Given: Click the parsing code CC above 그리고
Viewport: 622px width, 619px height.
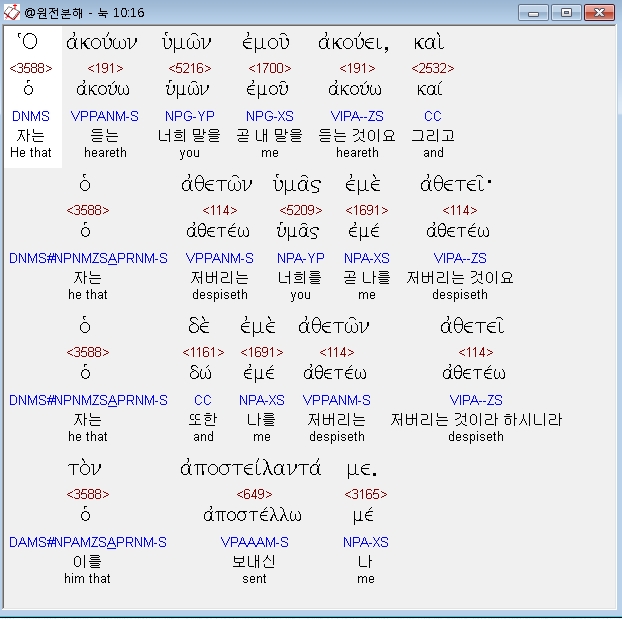Looking at the screenshot, I should pyautogui.click(x=432, y=116).
